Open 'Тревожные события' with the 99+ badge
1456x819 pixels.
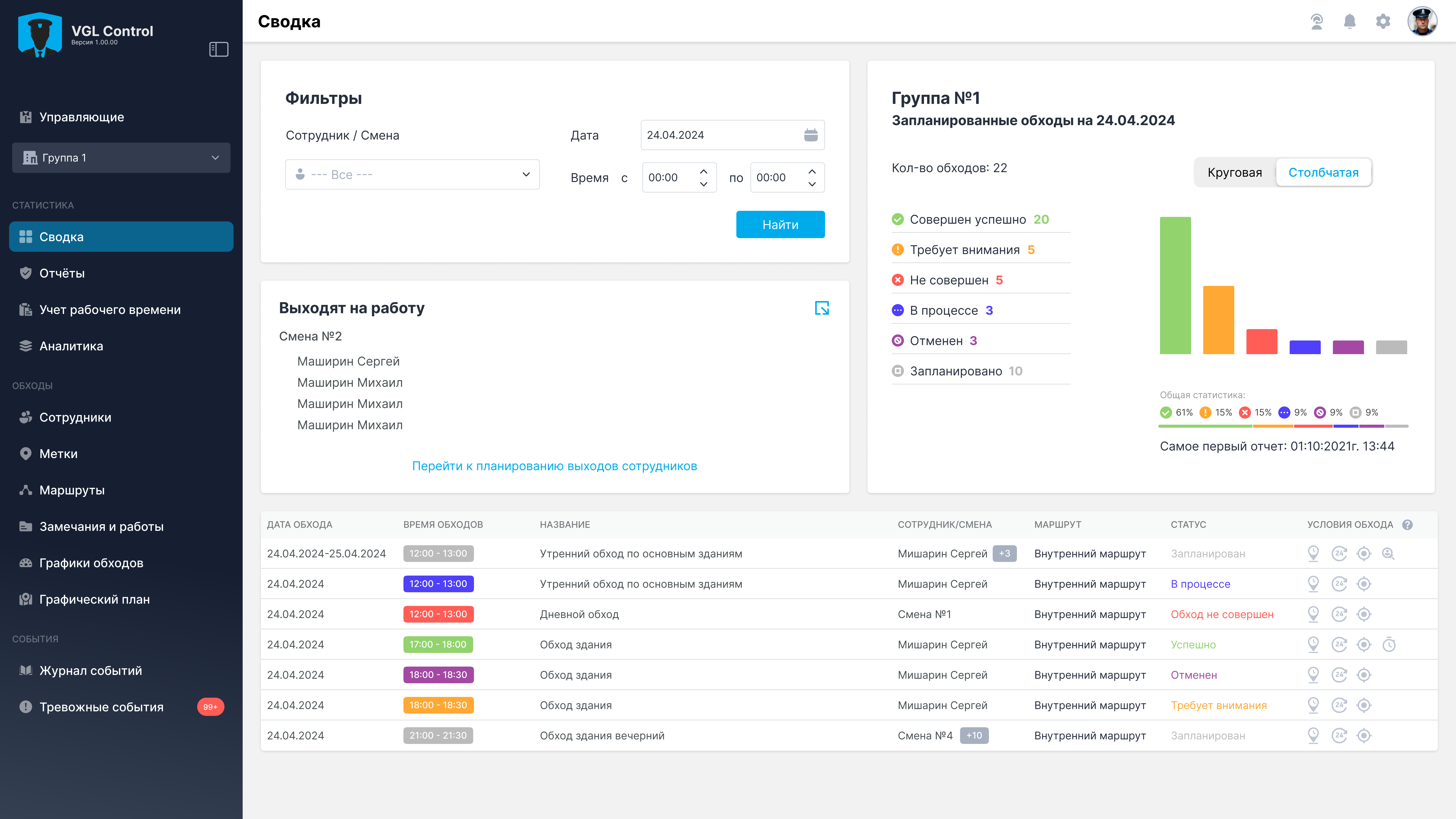pos(121,707)
